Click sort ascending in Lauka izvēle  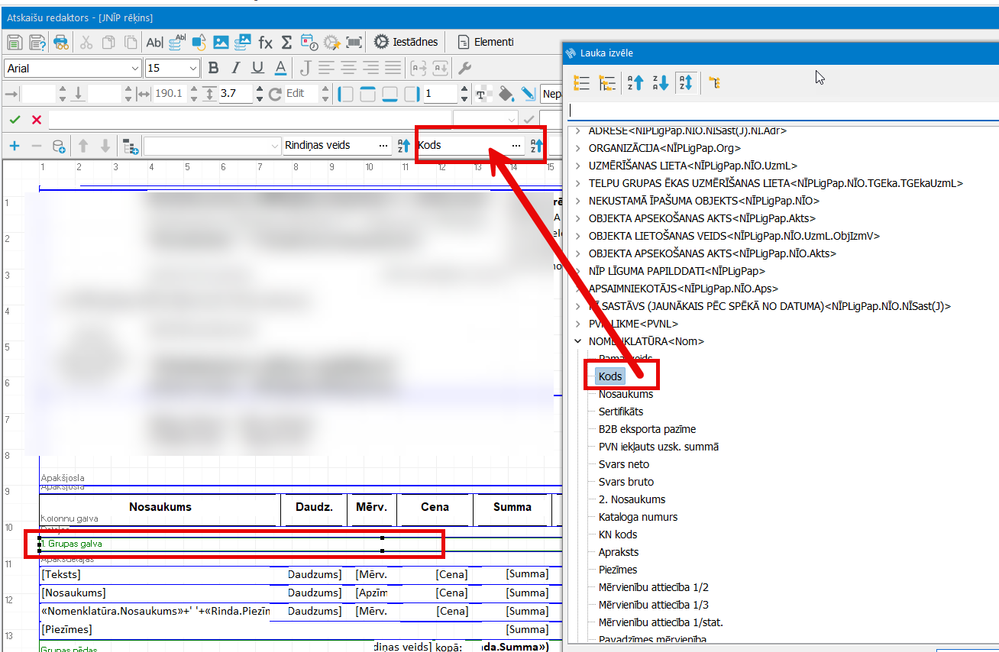tap(635, 82)
